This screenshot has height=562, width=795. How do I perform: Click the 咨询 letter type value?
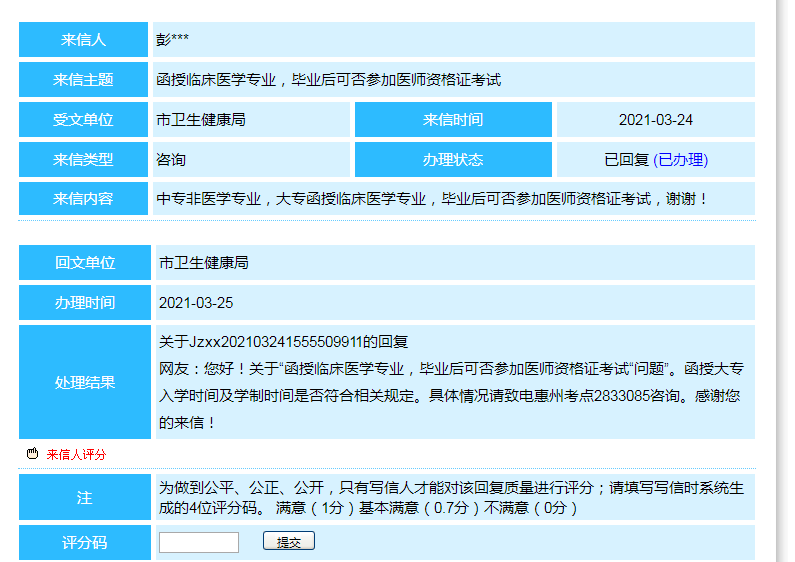(171, 160)
